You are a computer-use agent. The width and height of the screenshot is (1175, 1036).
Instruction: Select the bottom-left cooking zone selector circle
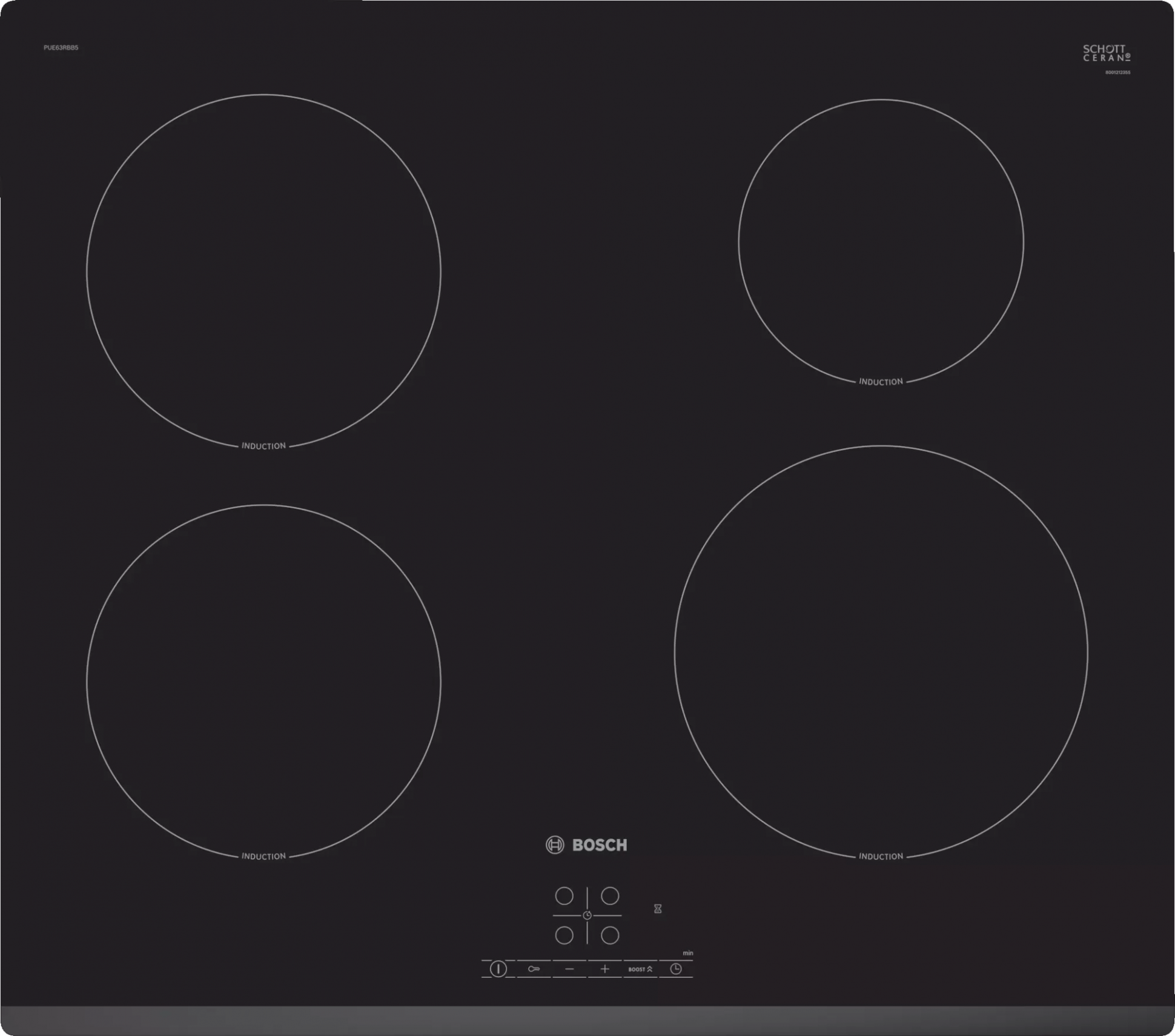point(564,935)
